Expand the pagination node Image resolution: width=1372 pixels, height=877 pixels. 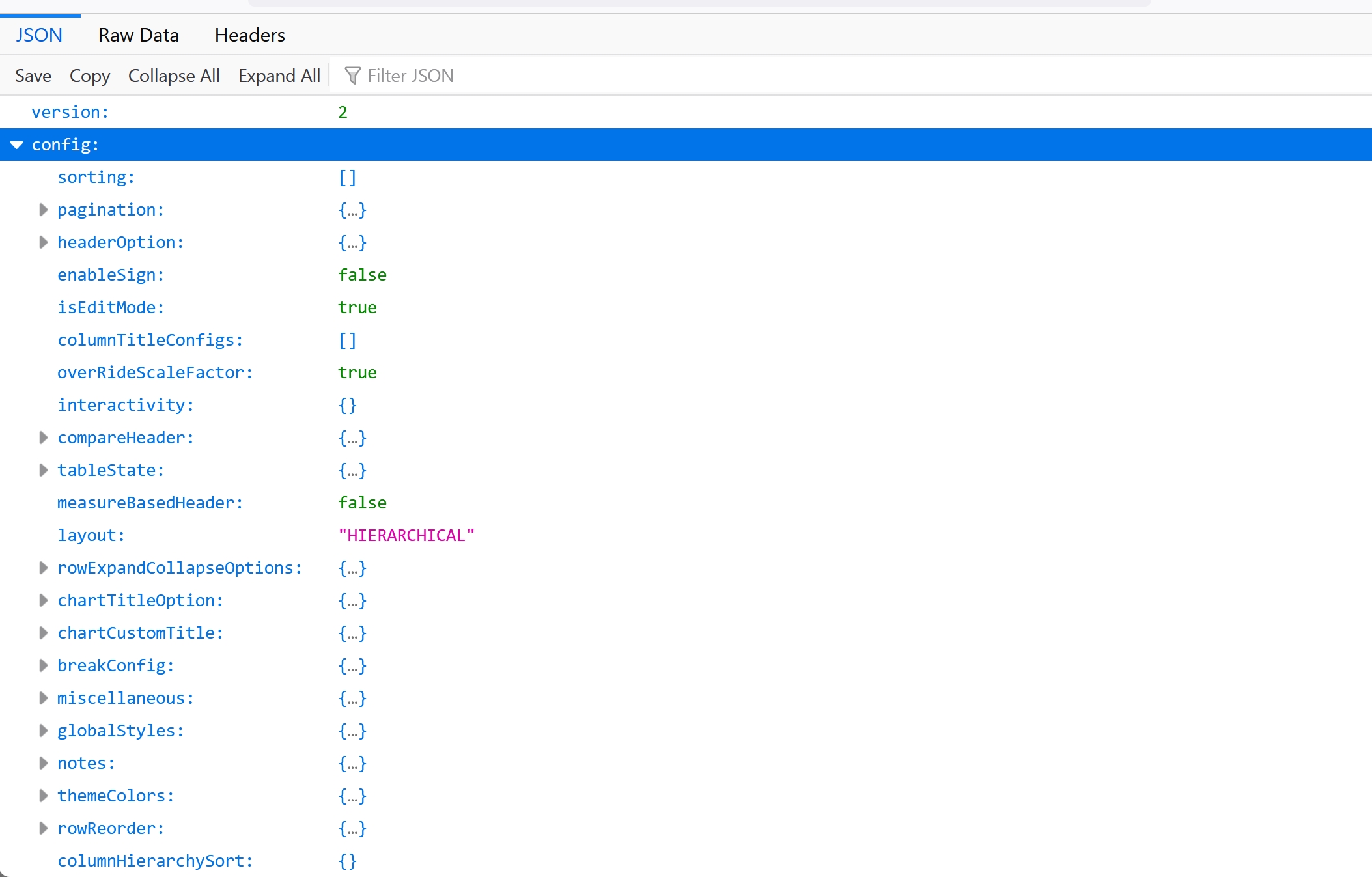[x=43, y=210]
